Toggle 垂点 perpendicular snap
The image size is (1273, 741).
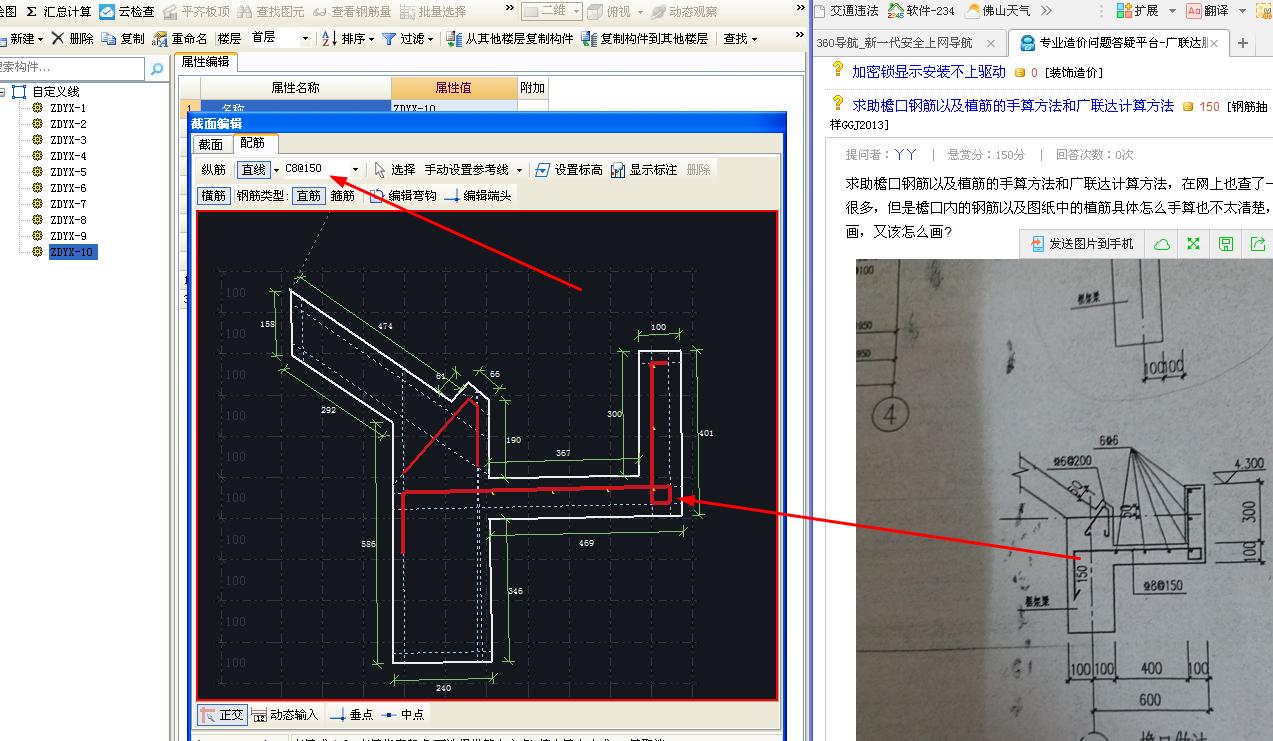click(x=350, y=715)
